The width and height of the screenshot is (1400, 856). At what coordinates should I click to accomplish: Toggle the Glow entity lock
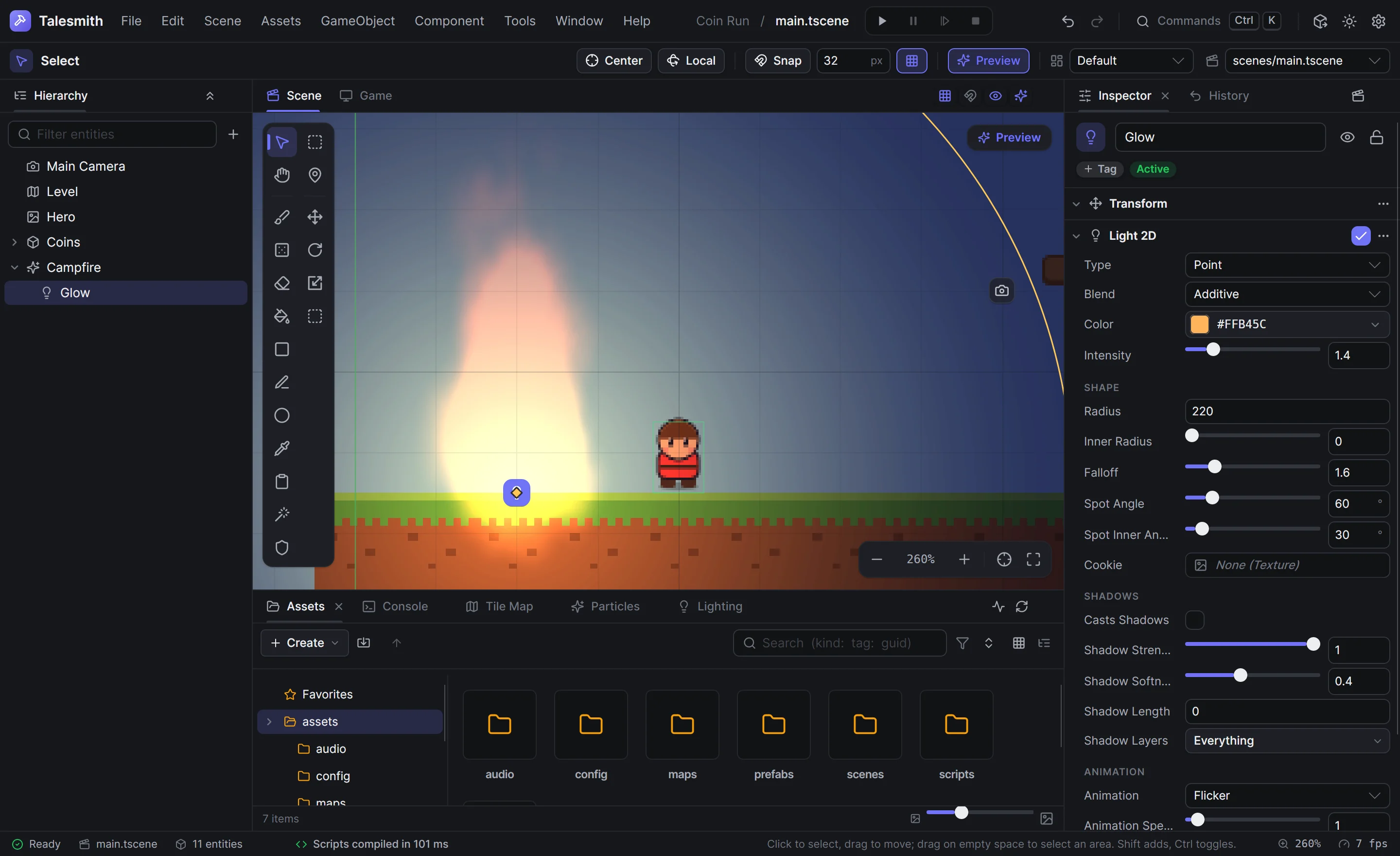1376,138
